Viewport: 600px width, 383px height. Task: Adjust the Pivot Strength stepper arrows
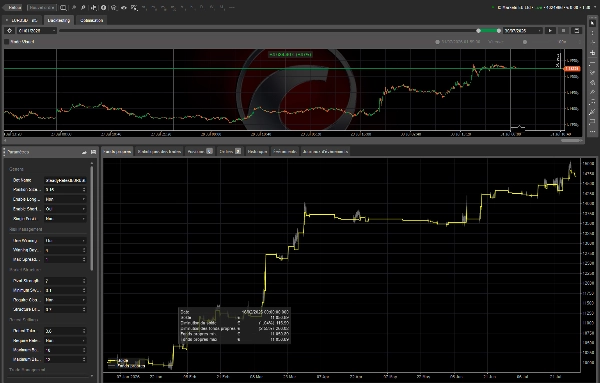(x=84, y=281)
